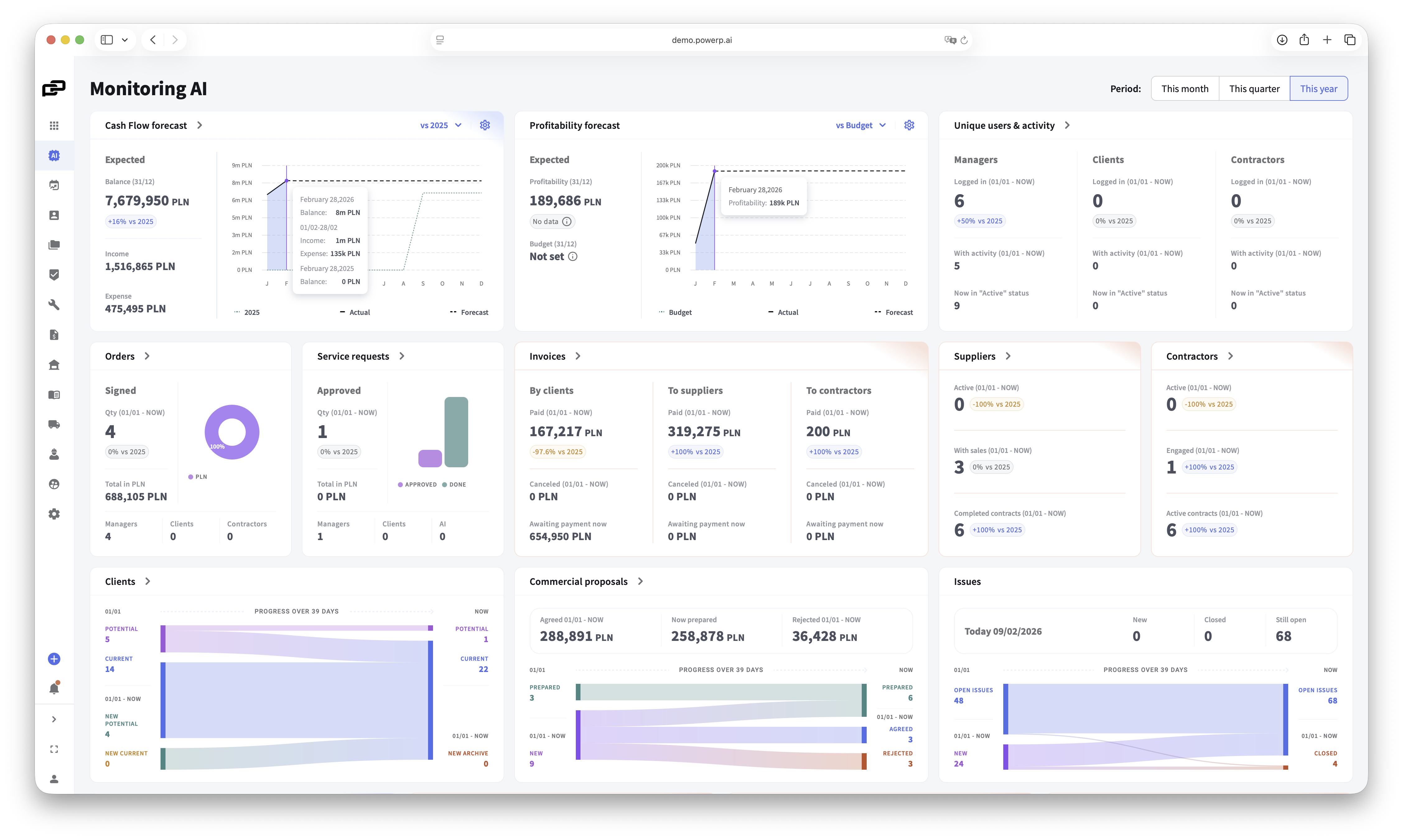The image size is (1403, 840).
Task: Select the This quarter period
Action: coord(1254,88)
